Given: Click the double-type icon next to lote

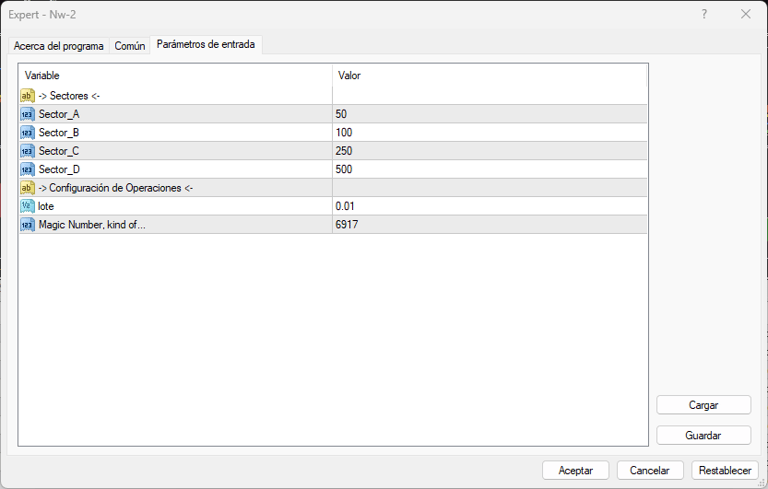Looking at the screenshot, I should coord(27,206).
